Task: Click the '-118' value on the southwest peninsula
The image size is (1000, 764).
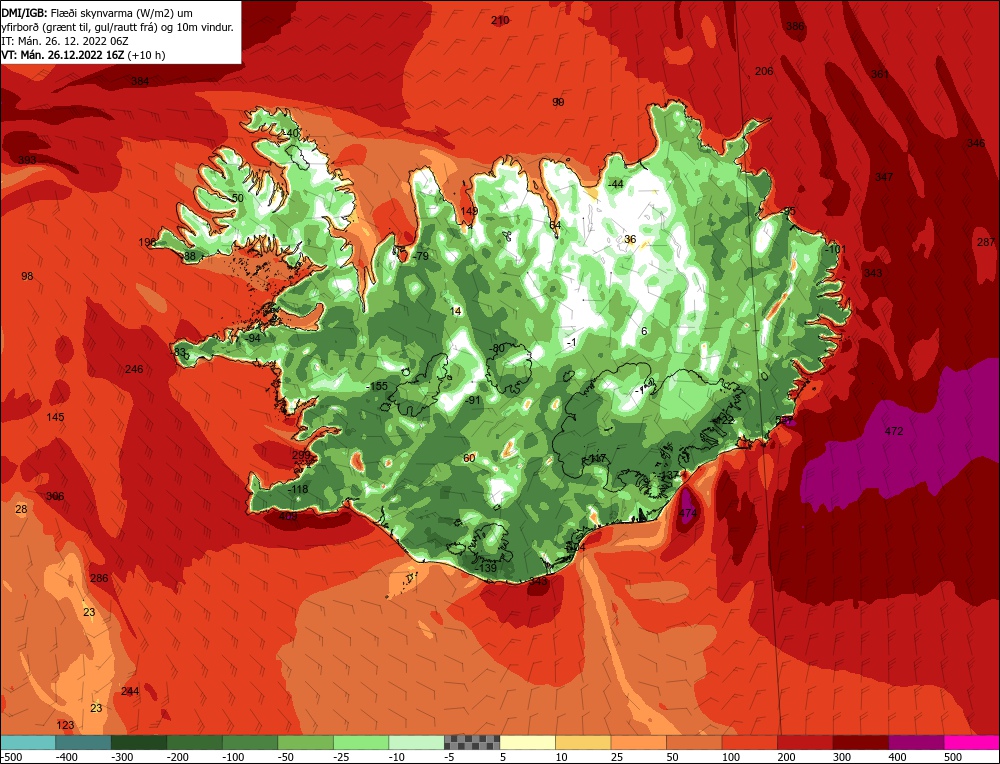Action: pos(298,489)
